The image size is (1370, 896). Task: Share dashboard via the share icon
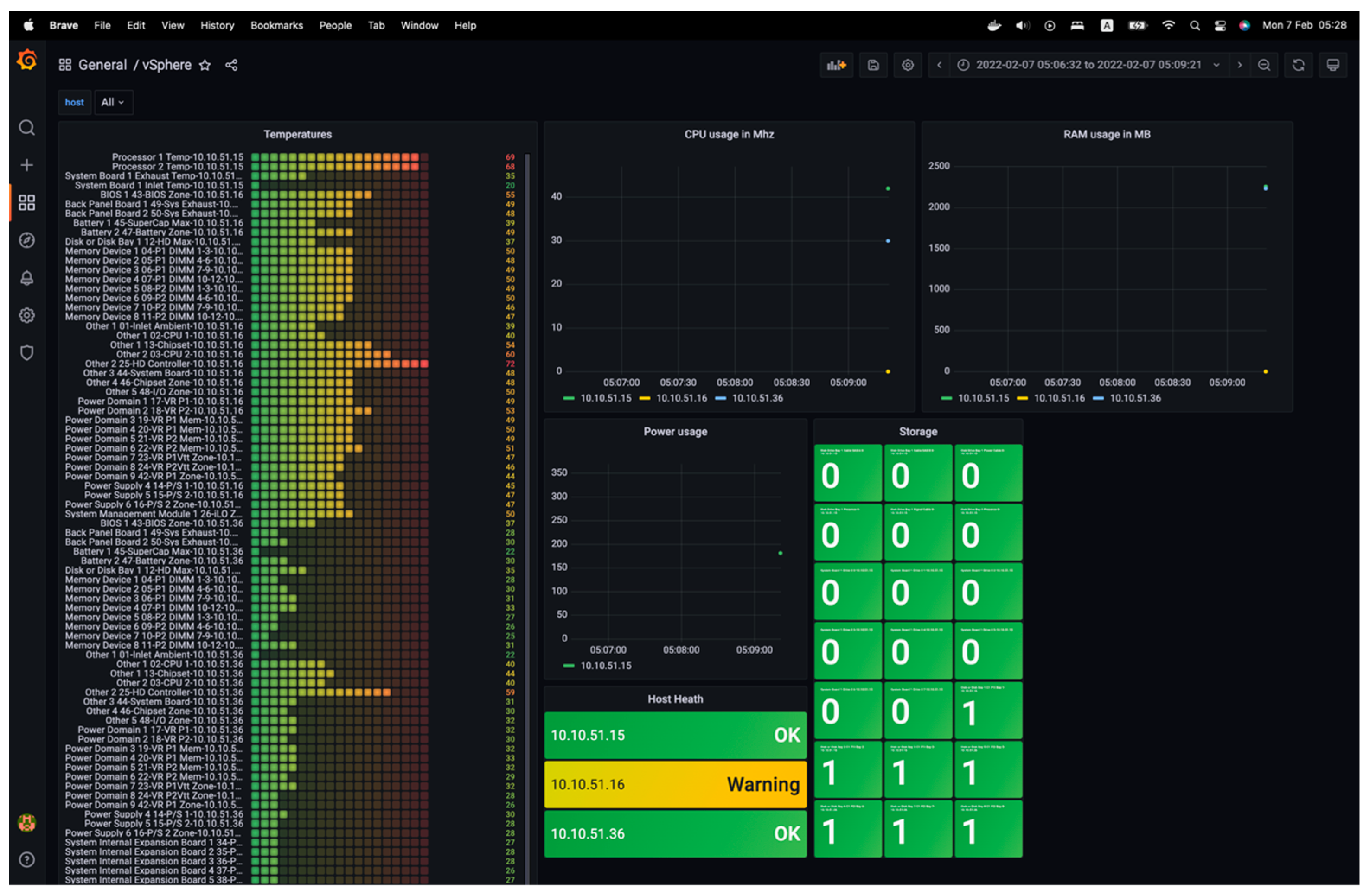231,65
